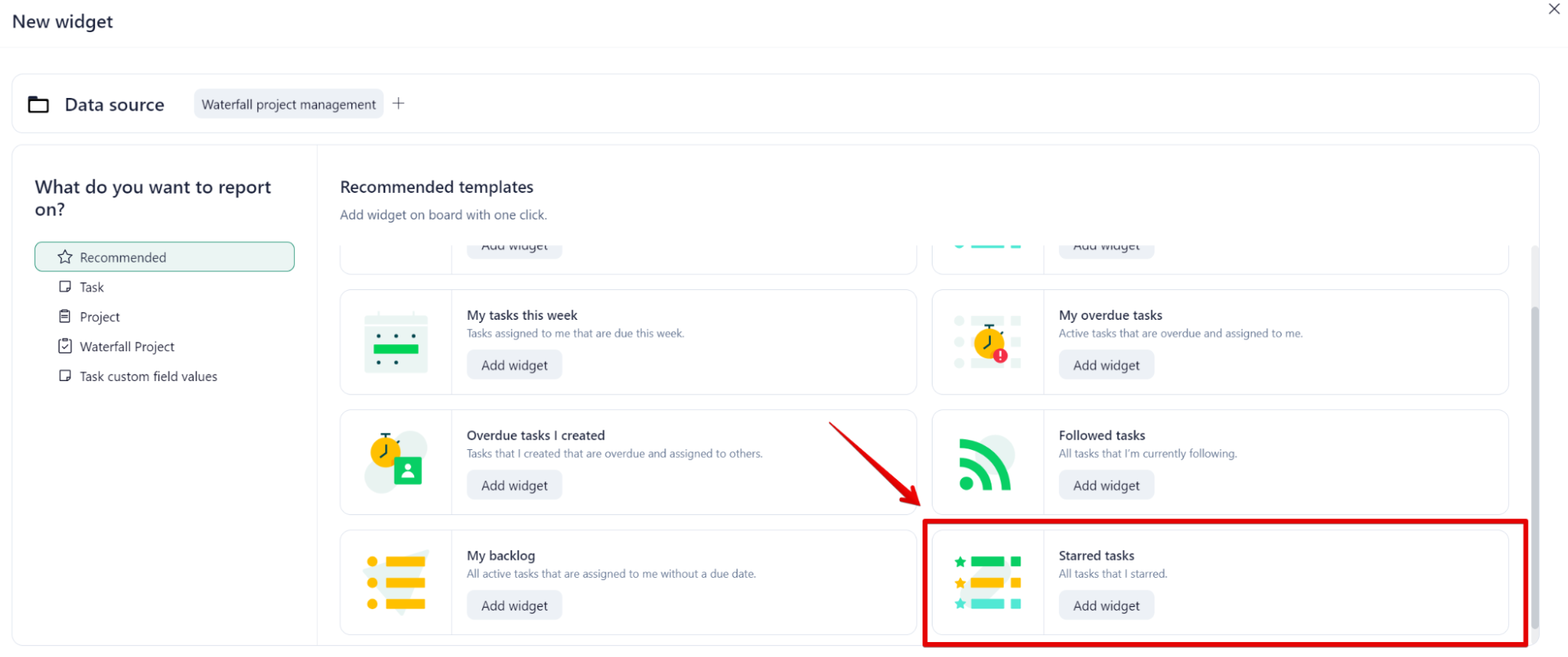Add the My tasks this week widget
Viewport: 1568px width, 657px height.
click(x=515, y=365)
